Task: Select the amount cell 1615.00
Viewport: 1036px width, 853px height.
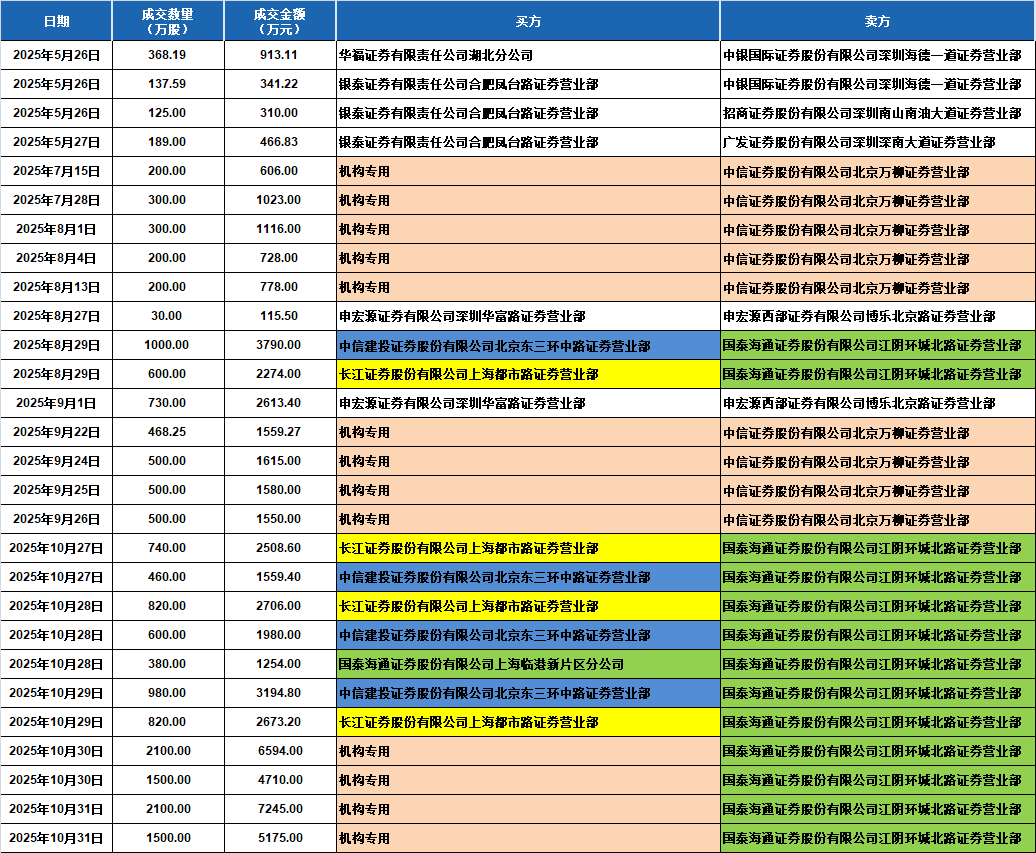Action: (280, 461)
